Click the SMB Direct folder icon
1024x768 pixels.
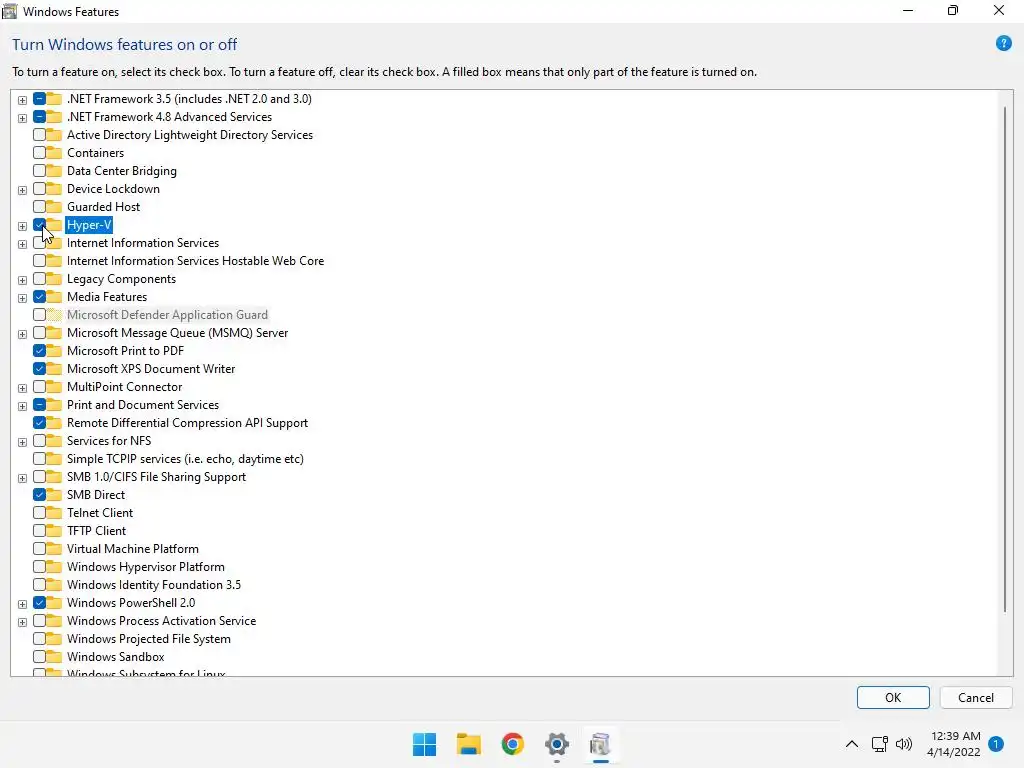pos(55,495)
